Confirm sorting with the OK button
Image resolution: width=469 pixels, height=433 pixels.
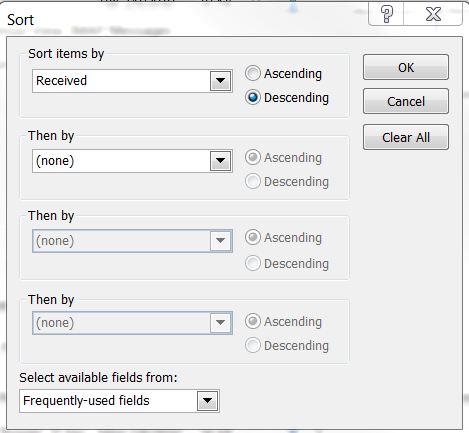point(406,67)
